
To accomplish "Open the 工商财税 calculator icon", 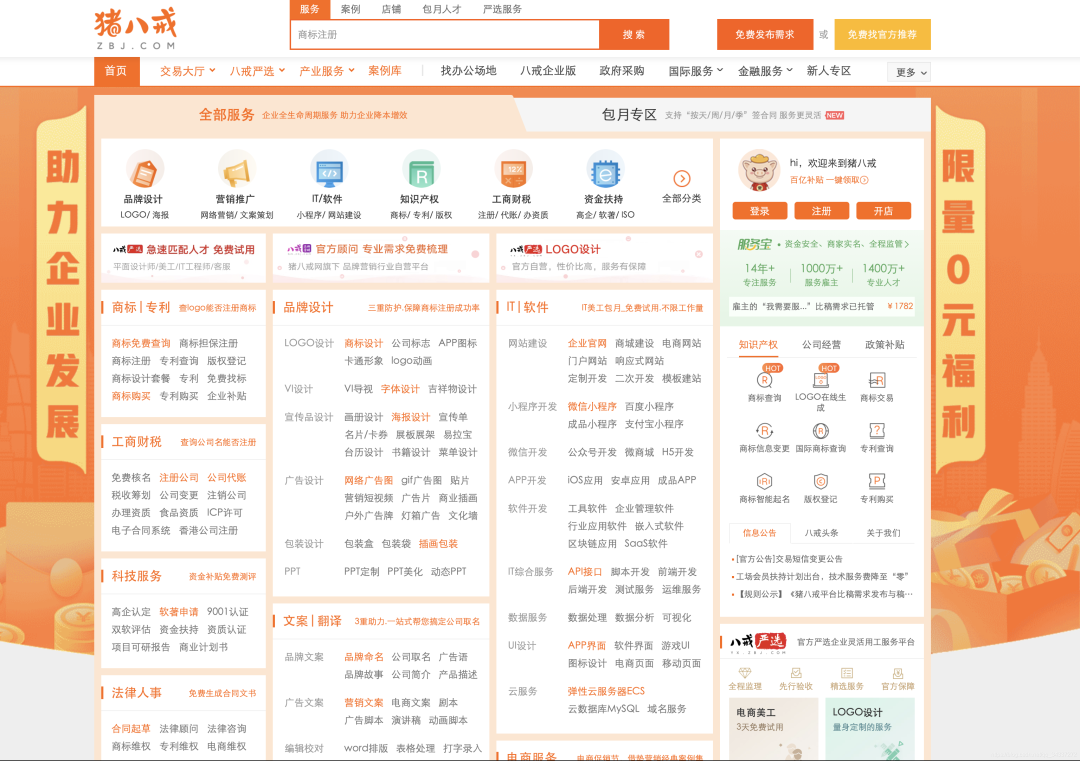I will [x=512, y=169].
